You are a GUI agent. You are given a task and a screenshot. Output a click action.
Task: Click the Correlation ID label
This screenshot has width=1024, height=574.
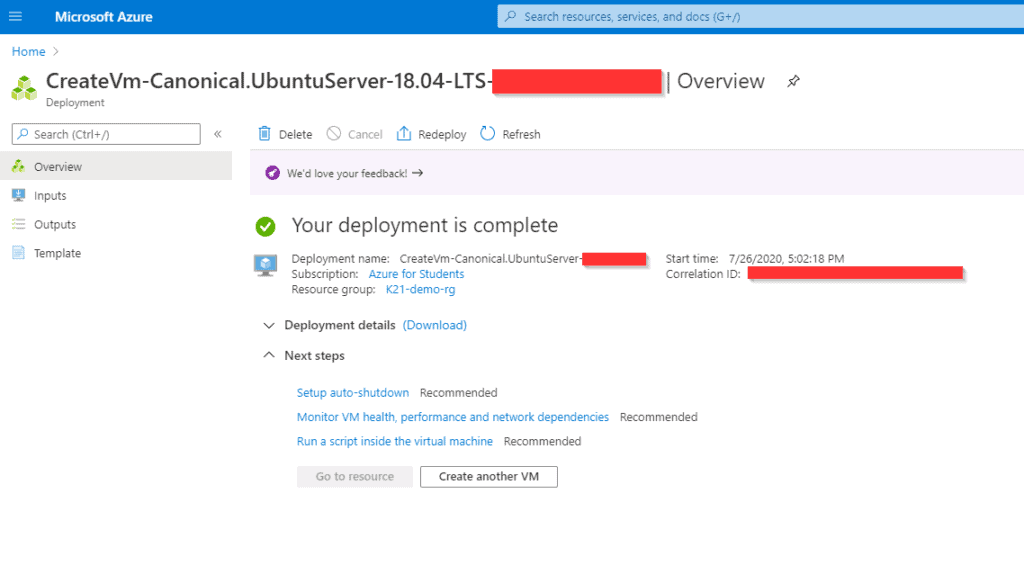click(703, 274)
